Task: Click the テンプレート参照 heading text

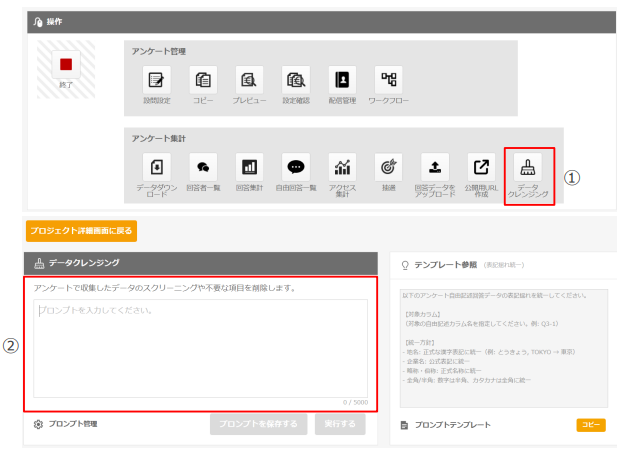Action: (445, 265)
